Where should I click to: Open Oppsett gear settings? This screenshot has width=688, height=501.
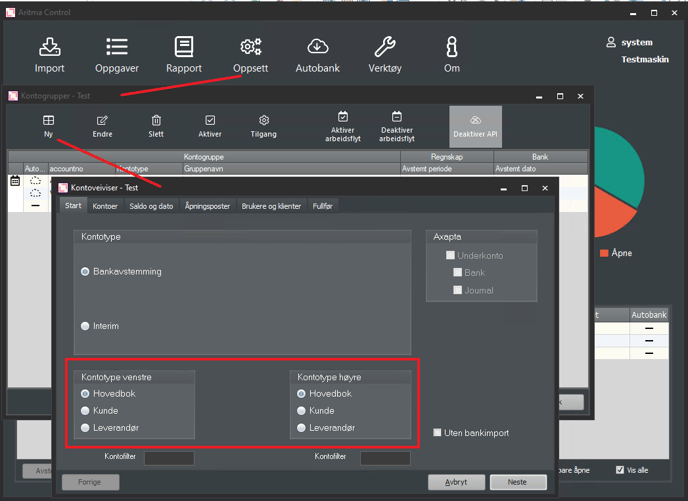[x=250, y=47]
